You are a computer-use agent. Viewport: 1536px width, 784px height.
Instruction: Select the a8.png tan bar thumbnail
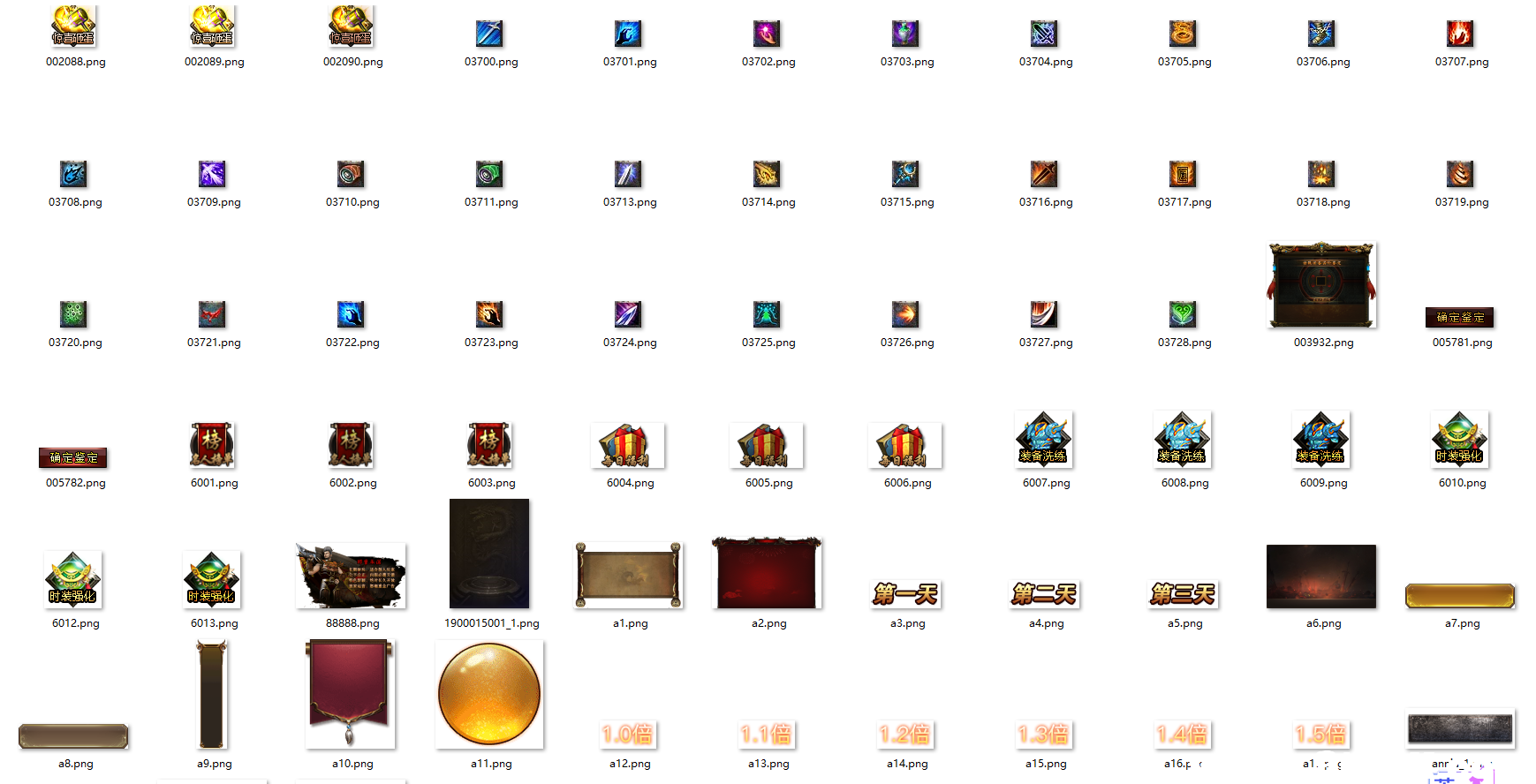73,736
